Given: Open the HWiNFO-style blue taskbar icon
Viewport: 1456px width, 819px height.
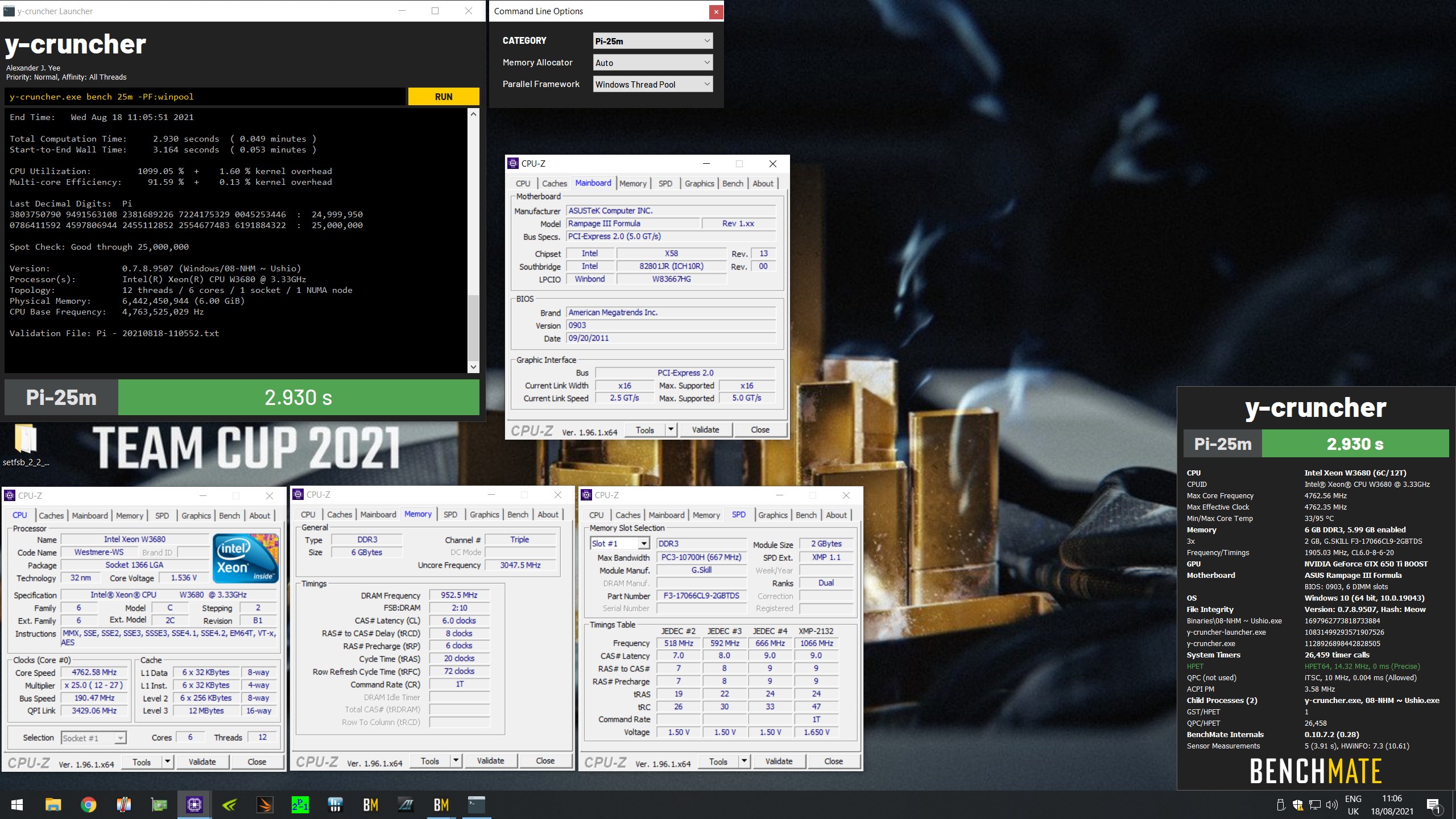Looking at the screenshot, I should [x=335, y=805].
